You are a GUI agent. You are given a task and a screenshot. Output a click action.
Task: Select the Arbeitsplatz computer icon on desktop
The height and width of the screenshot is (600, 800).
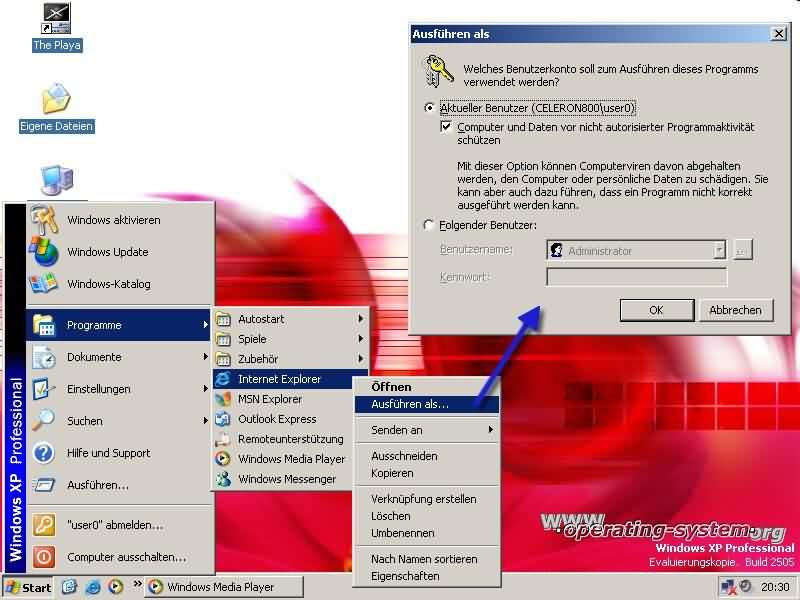(x=57, y=181)
